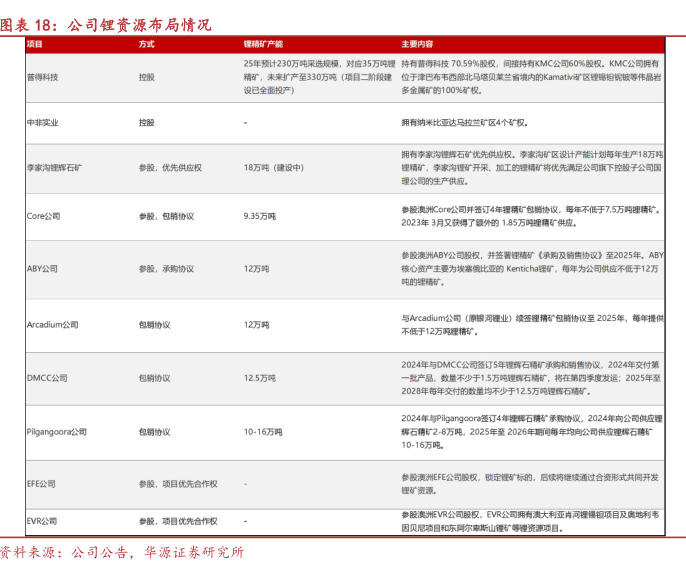Viewport: 686px width, 585px height.
Task: Click the 锂精矿产能 column header
Action: pyautogui.click(x=263, y=45)
